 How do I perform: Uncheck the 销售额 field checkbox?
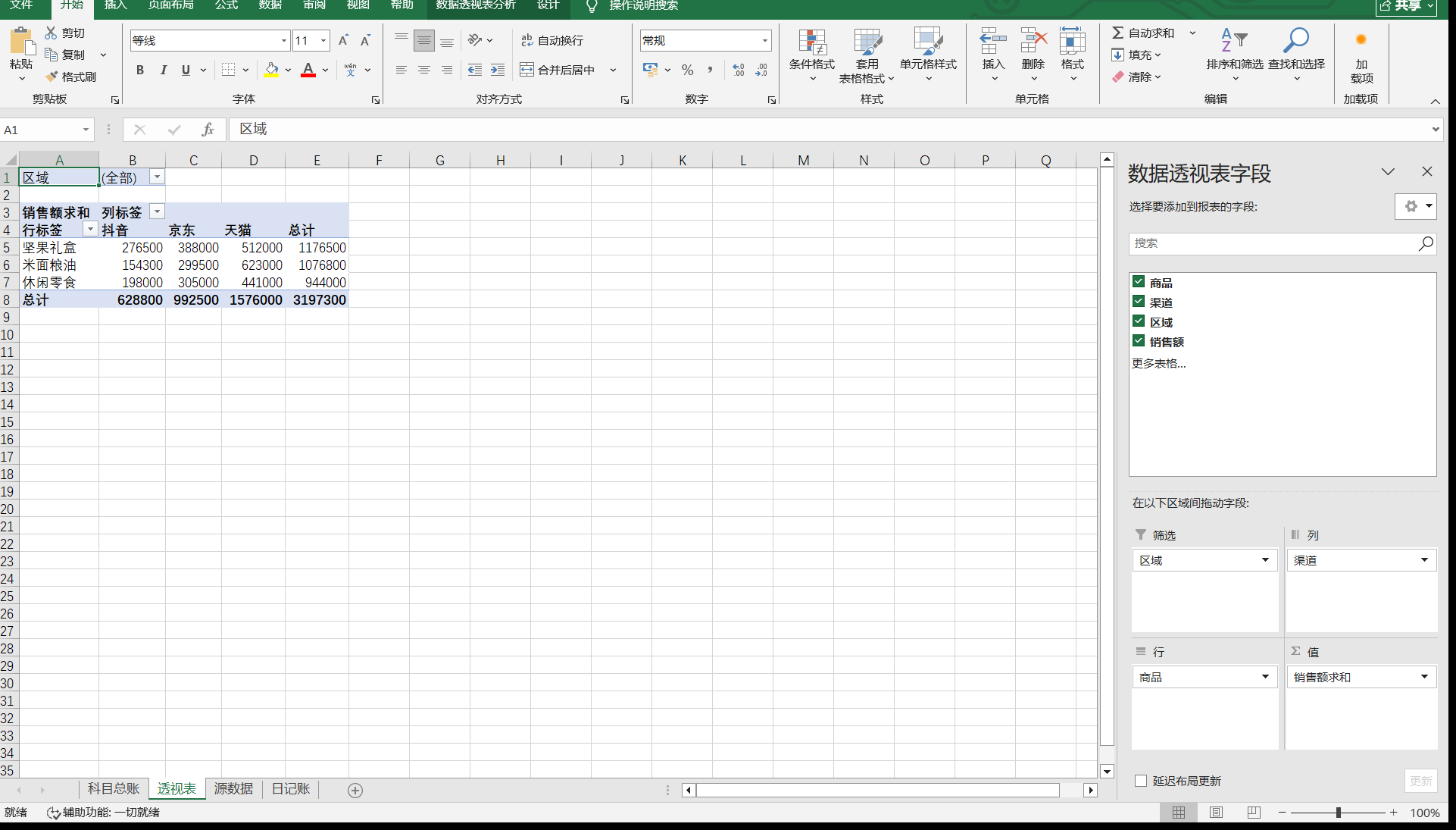[1139, 341]
